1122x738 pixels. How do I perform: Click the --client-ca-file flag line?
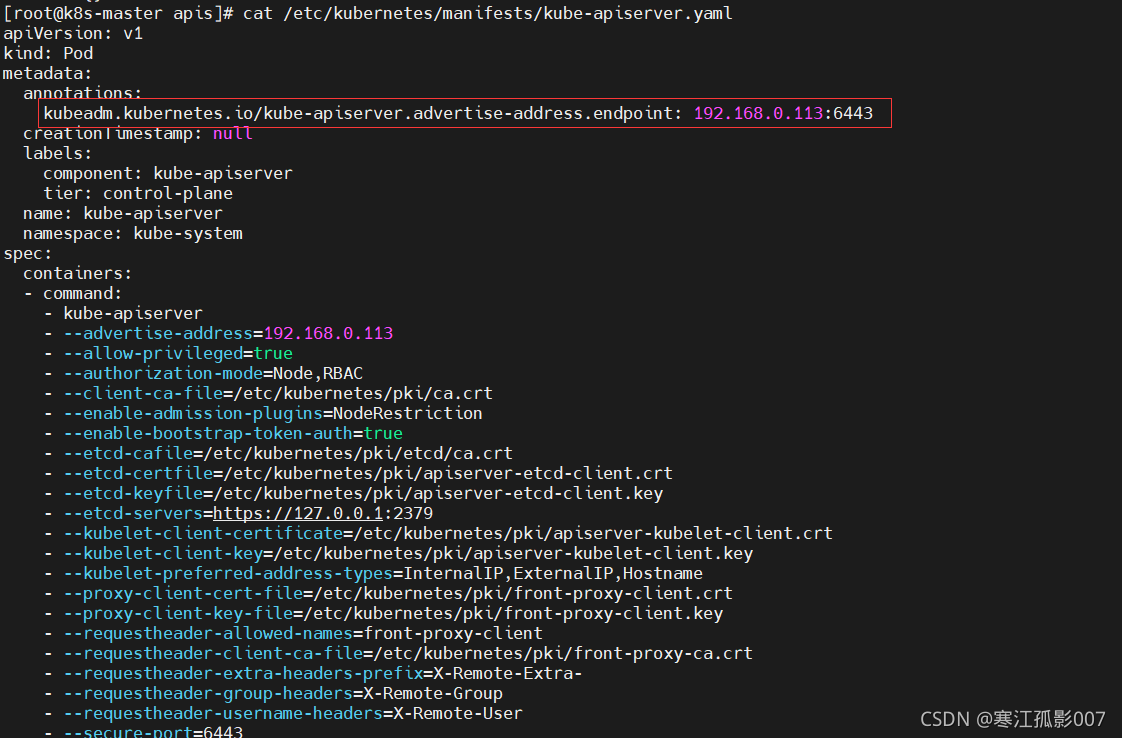pos(268,394)
